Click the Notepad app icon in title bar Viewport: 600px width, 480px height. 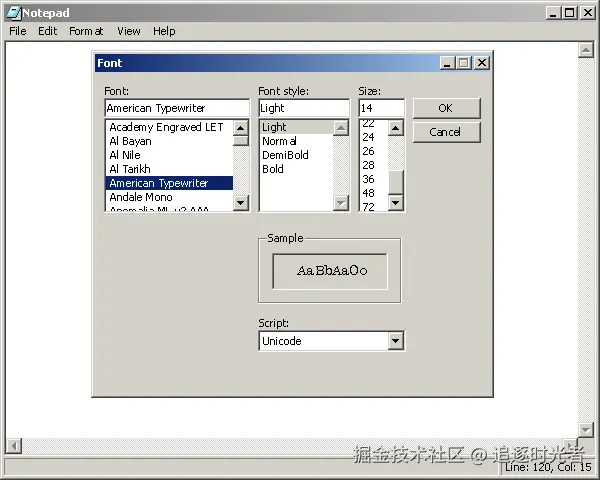pos(13,13)
